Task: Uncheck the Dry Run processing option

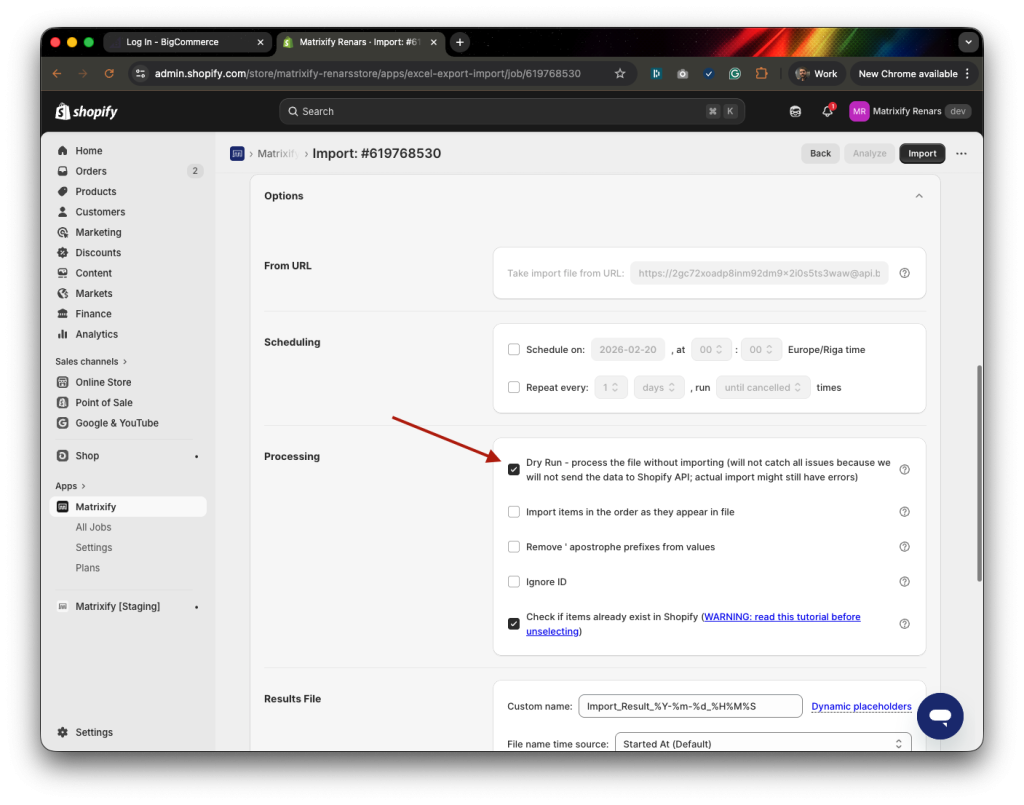Action: [x=513, y=468]
